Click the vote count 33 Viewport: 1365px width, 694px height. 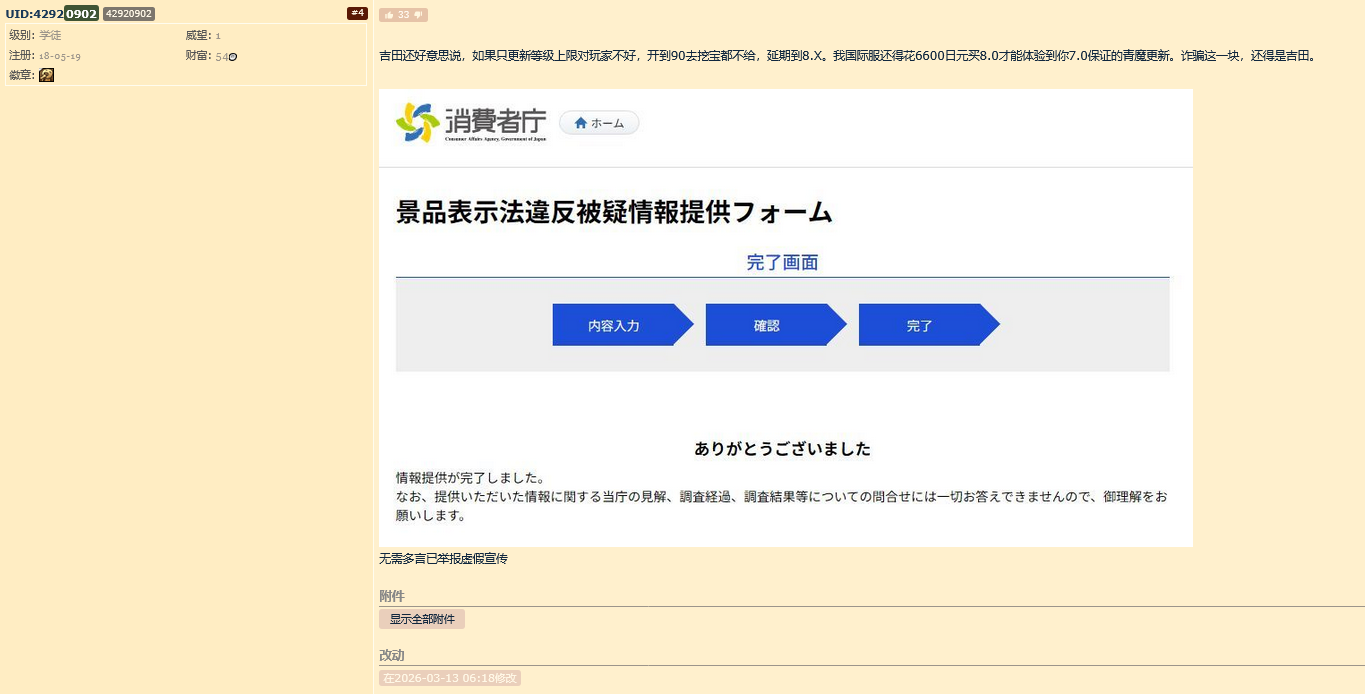404,15
